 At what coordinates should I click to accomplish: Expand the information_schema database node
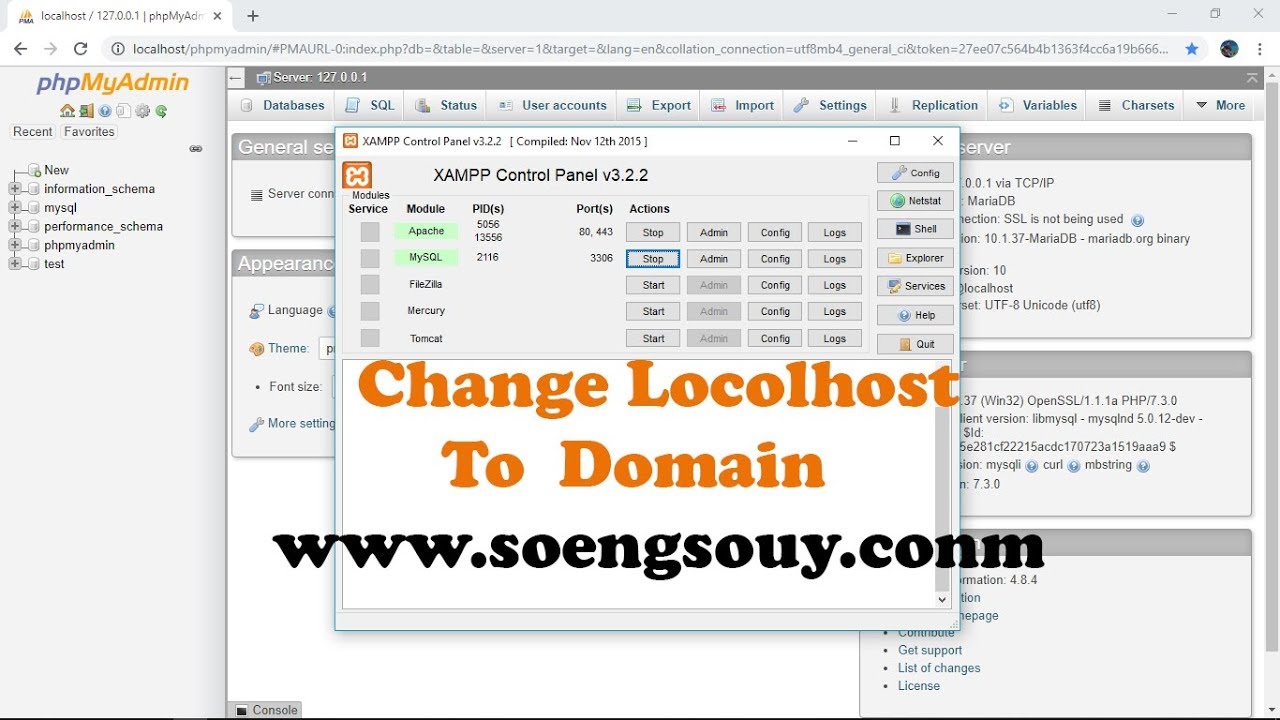[15, 189]
